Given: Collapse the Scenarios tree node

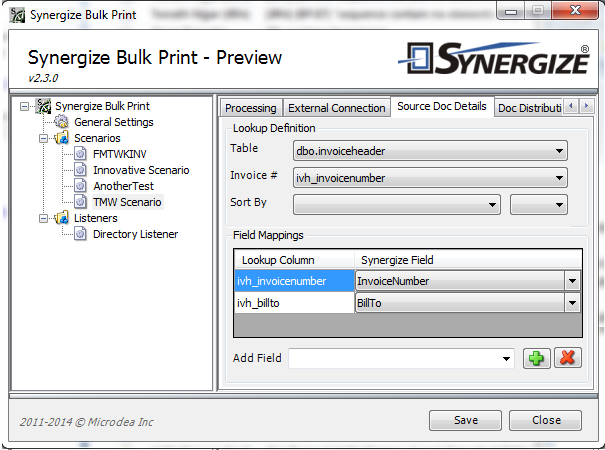Looking at the screenshot, I should coord(43,138).
